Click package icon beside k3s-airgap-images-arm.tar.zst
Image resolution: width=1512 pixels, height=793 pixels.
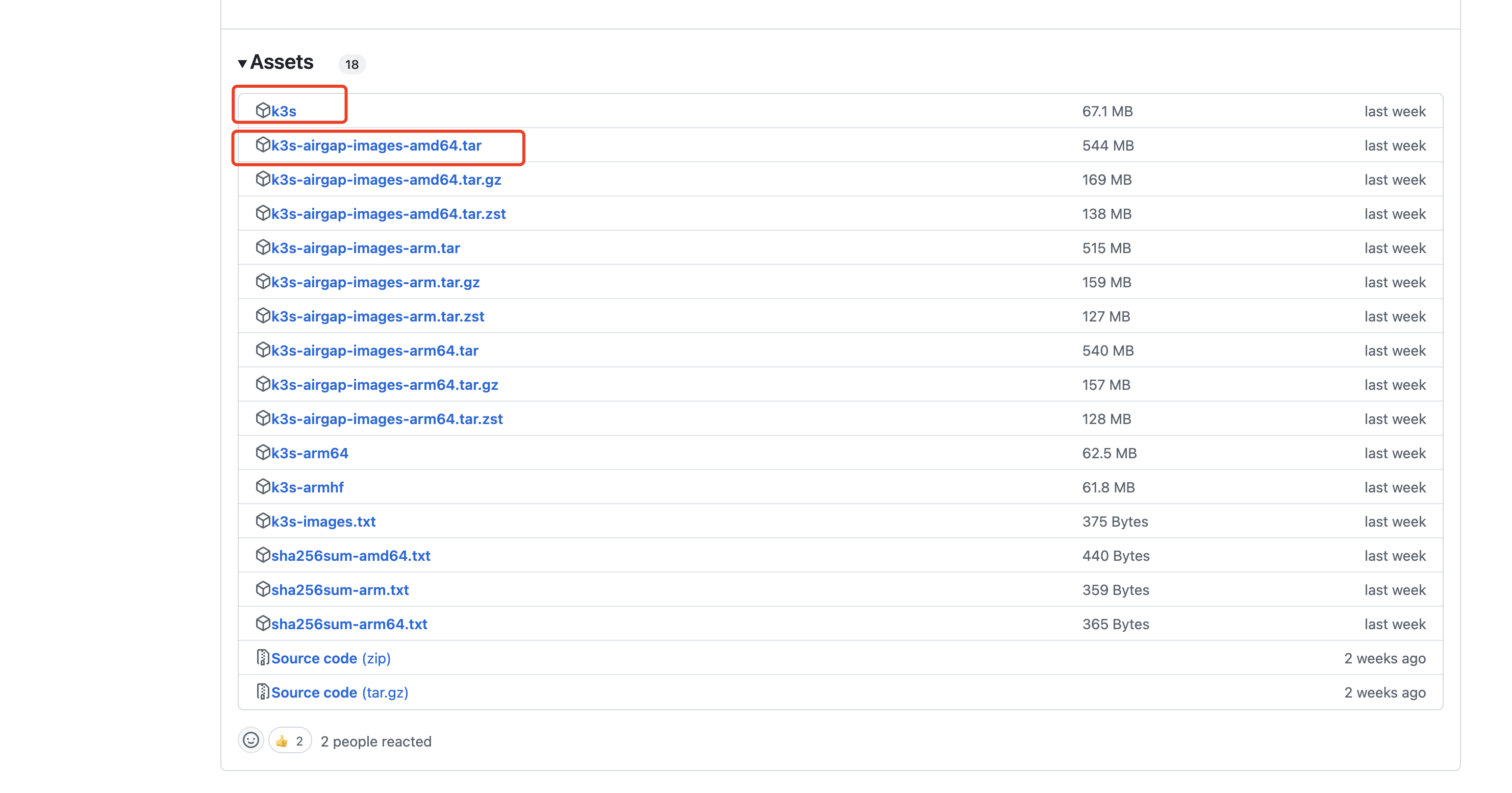click(262, 315)
